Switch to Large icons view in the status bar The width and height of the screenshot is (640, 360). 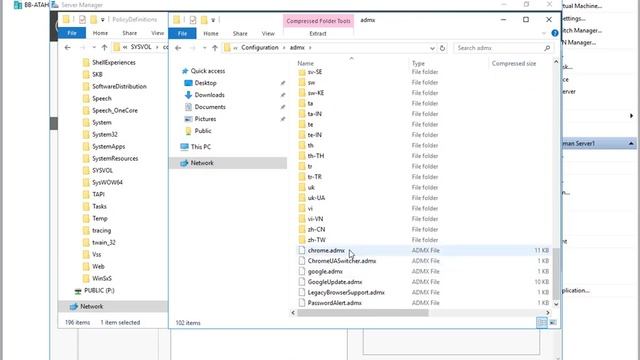[x=552, y=322]
